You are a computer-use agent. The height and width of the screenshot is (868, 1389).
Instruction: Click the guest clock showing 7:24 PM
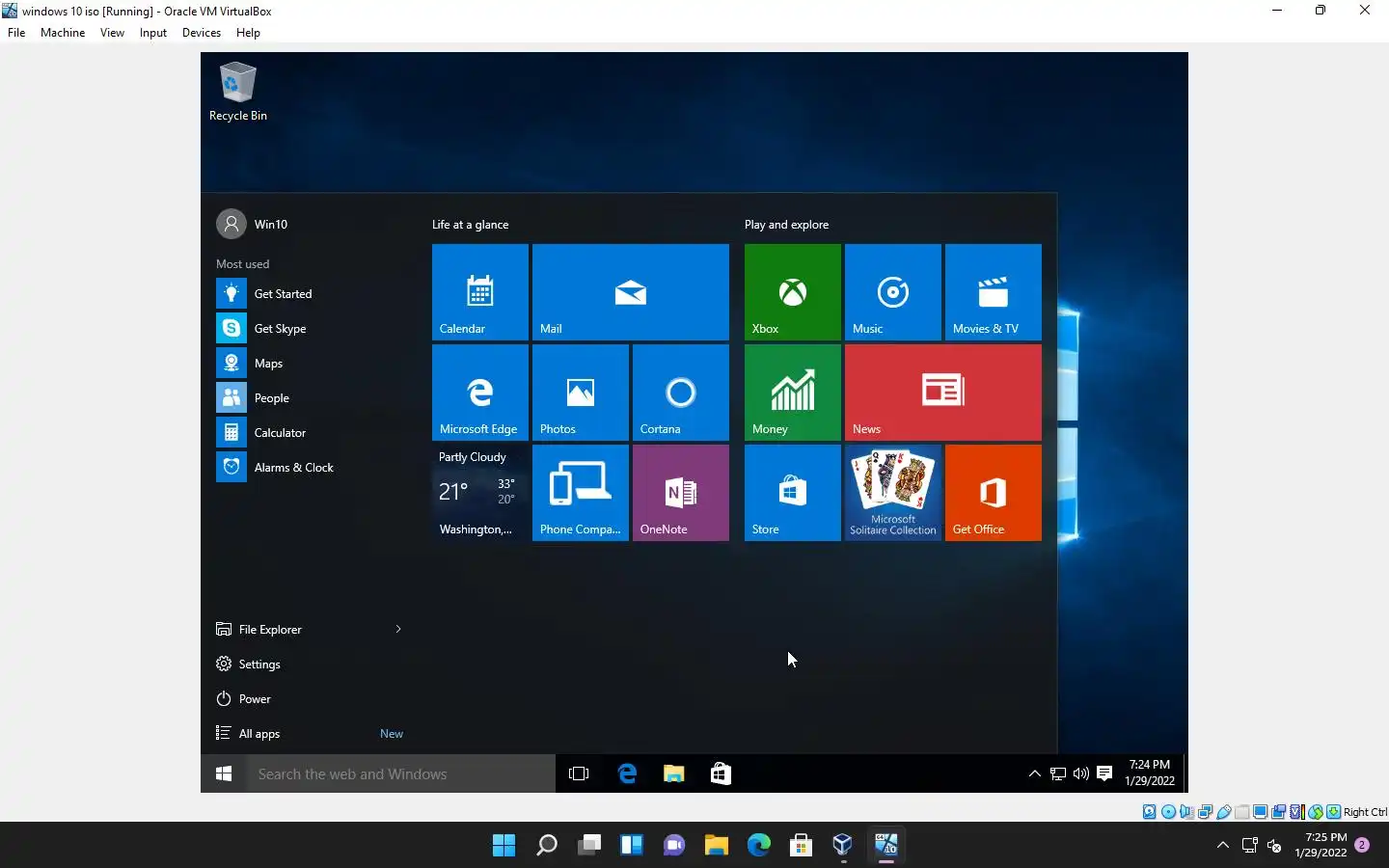[x=1150, y=773]
